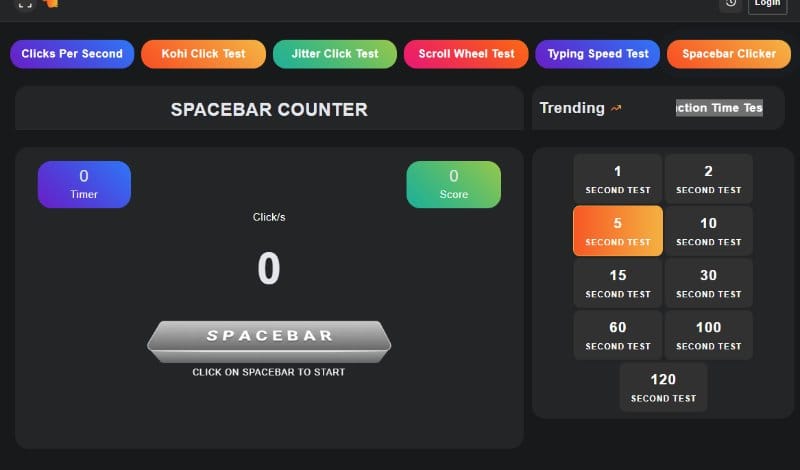
Task: Click the green Score box
Action: [x=453, y=184]
